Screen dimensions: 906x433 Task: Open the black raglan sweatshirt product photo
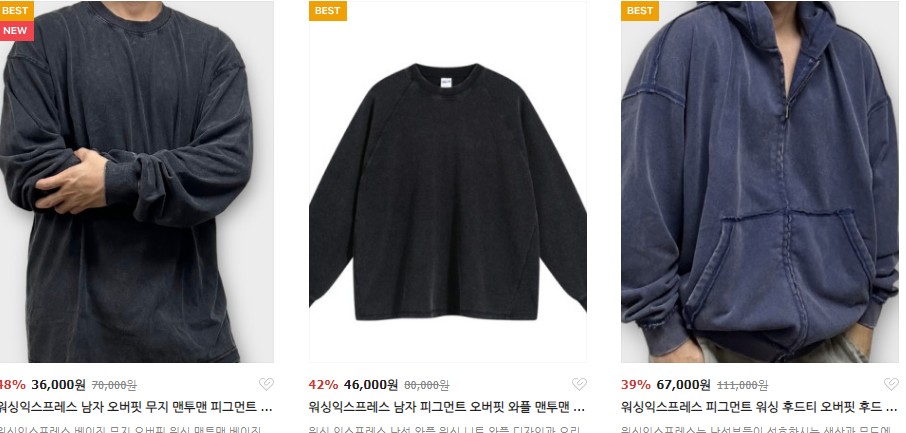coord(448,182)
